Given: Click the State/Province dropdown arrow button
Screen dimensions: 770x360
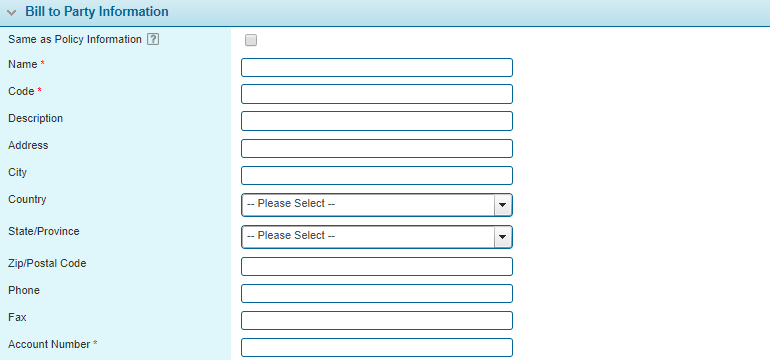Looking at the screenshot, I should pyautogui.click(x=502, y=237).
